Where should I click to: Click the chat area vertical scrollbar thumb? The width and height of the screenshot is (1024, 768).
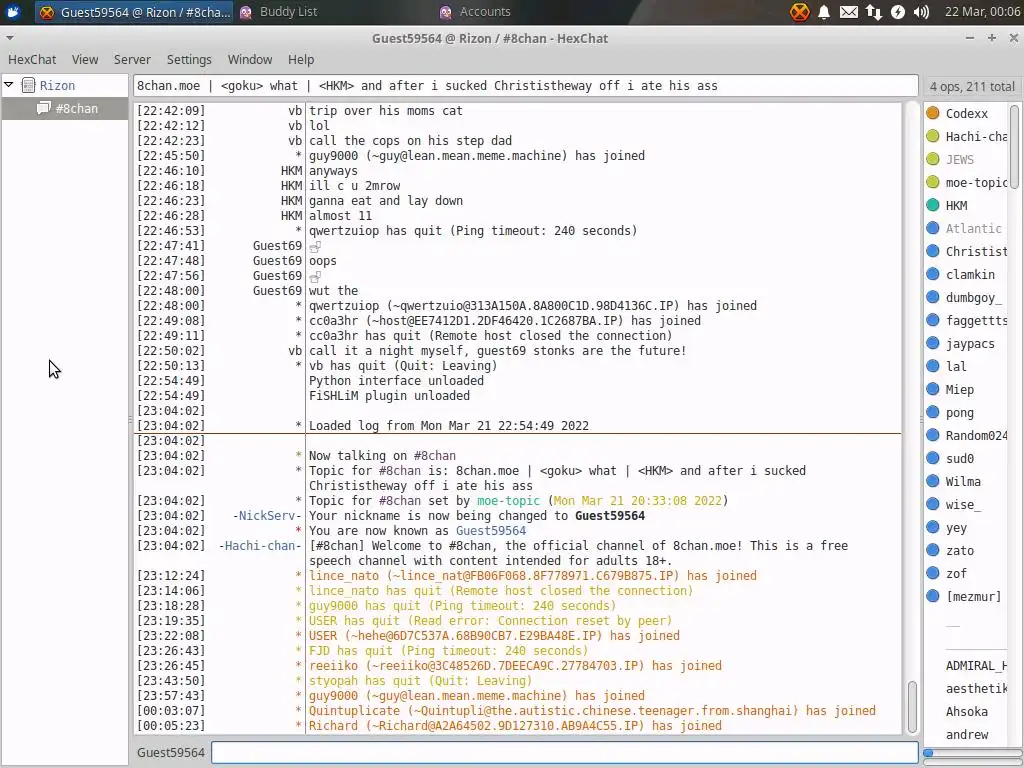point(912,707)
